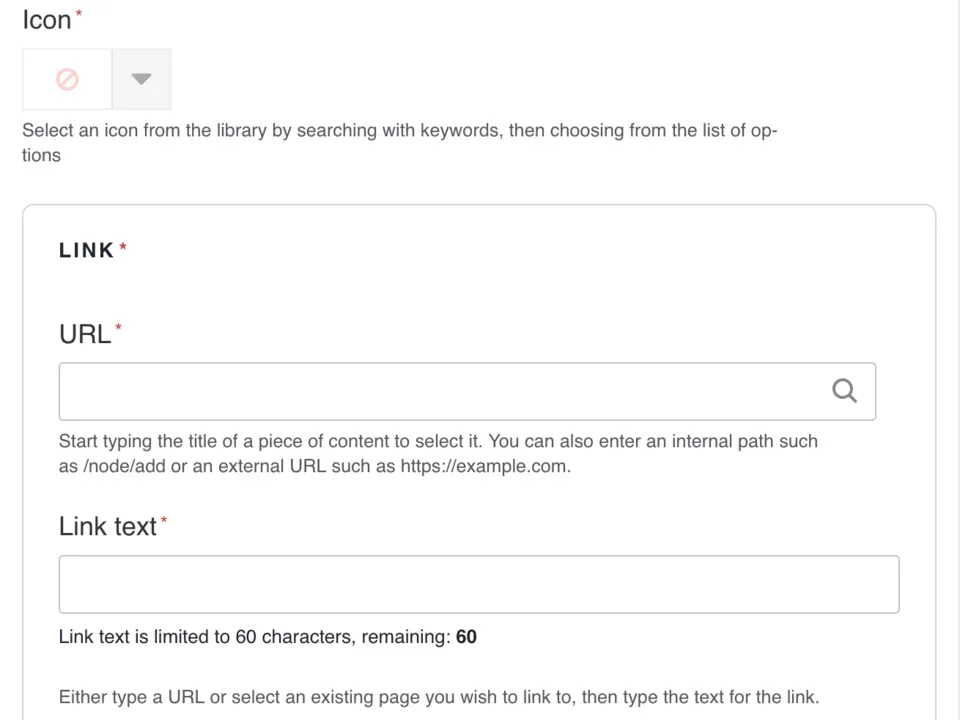Click the red asterisk beside Icon

tap(78, 12)
